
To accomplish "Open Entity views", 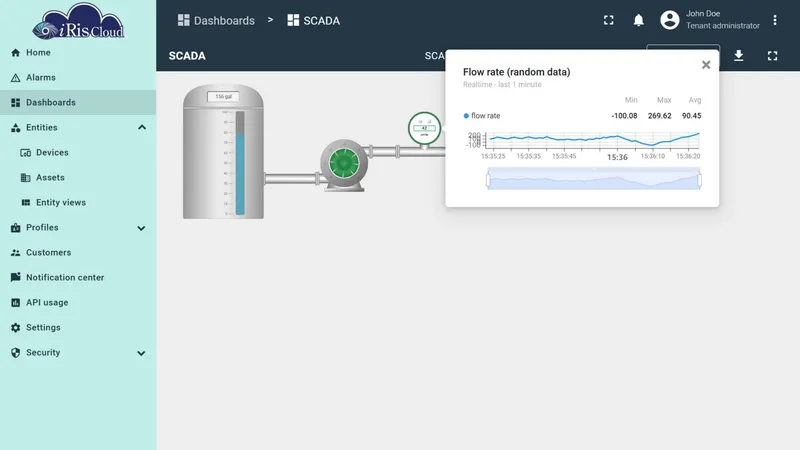I will (78, 203).
